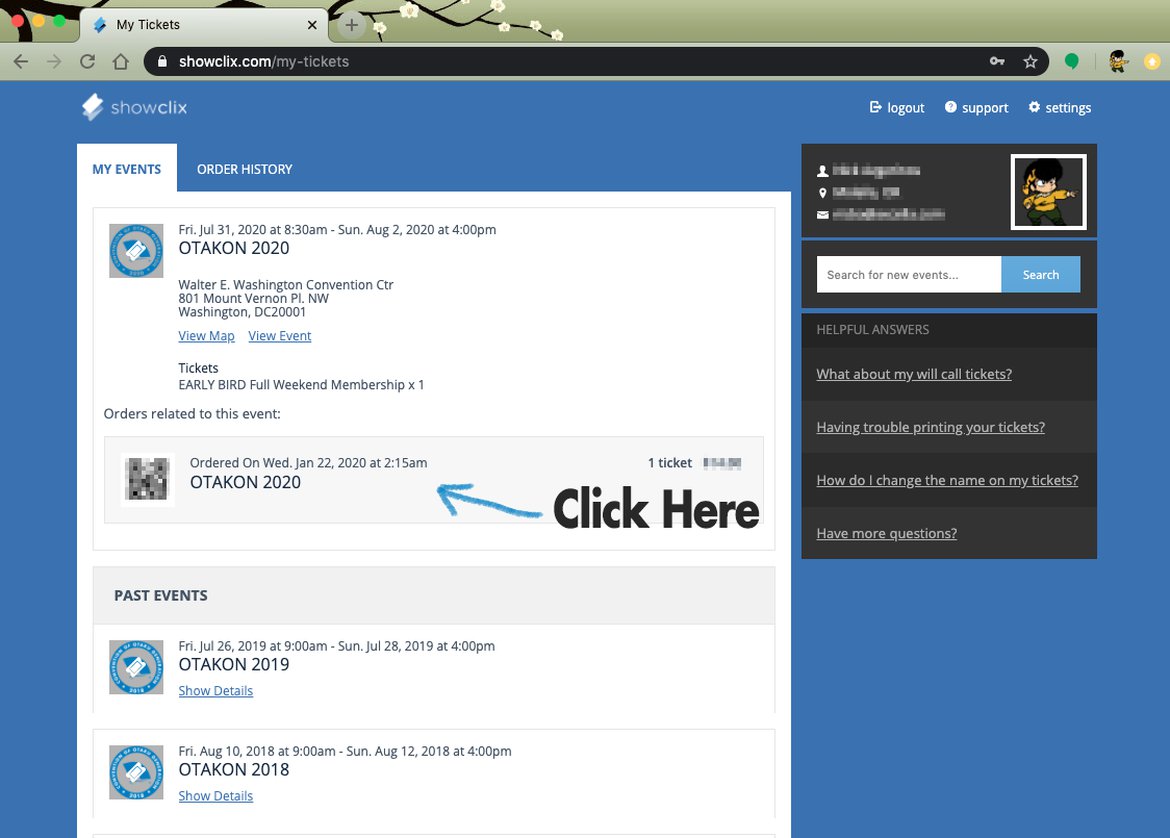Open the View Event link
Viewport: 1170px width, 838px height.
click(x=280, y=336)
